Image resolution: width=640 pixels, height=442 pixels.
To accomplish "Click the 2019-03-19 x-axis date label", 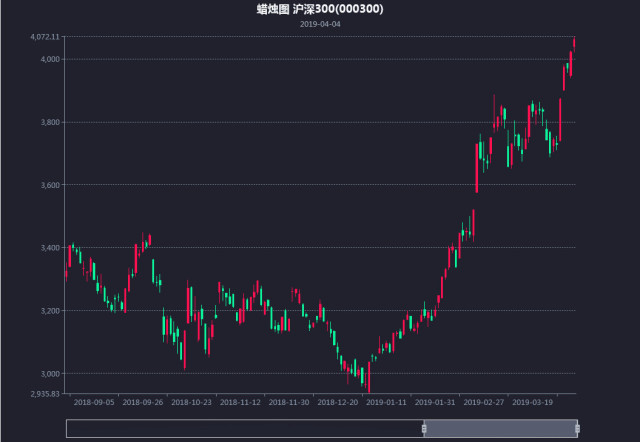I will [x=533, y=402].
